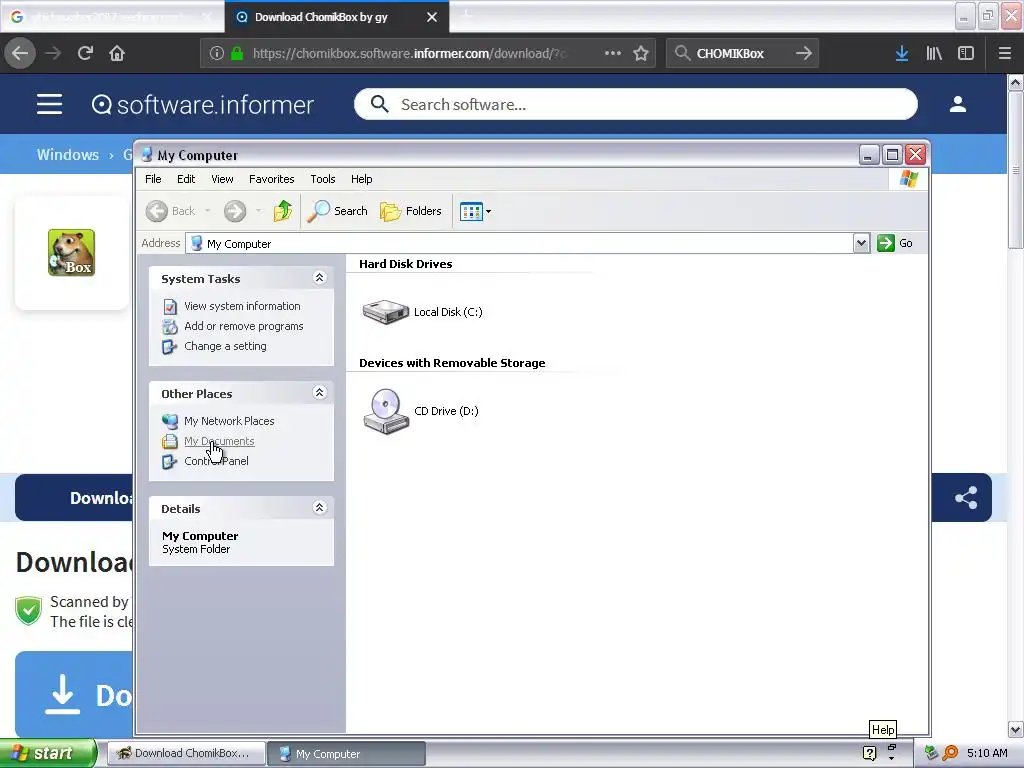The width and height of the screenshot is (1024, 768).
Task: Switch to Download ChomikBox taskbar button
Action: pos(186,754)
